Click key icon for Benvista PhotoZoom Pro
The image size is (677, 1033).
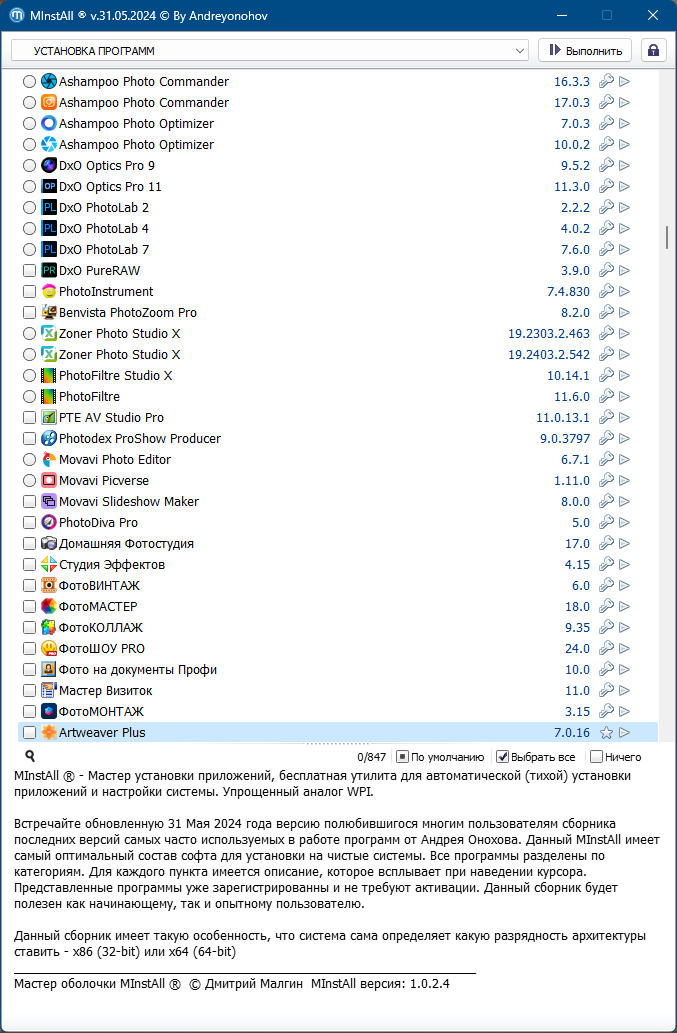[x=607, y=312]
